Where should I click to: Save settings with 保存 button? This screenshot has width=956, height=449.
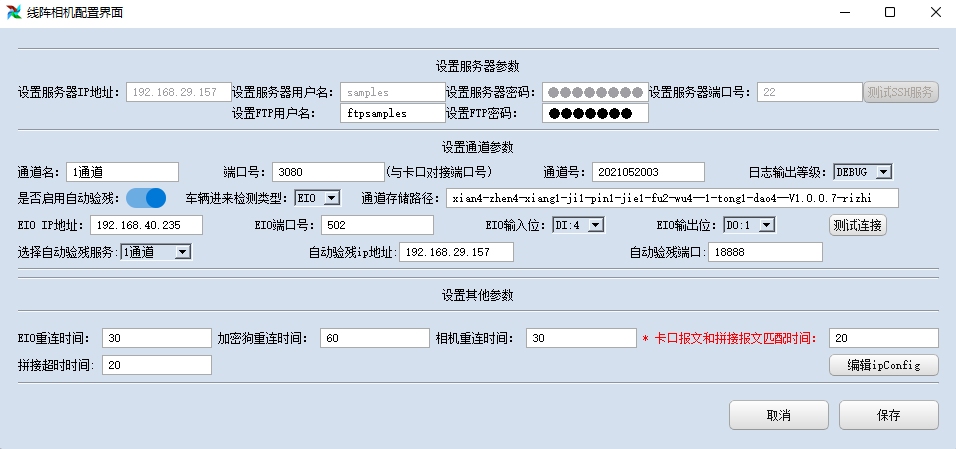(x=888, y=415)
